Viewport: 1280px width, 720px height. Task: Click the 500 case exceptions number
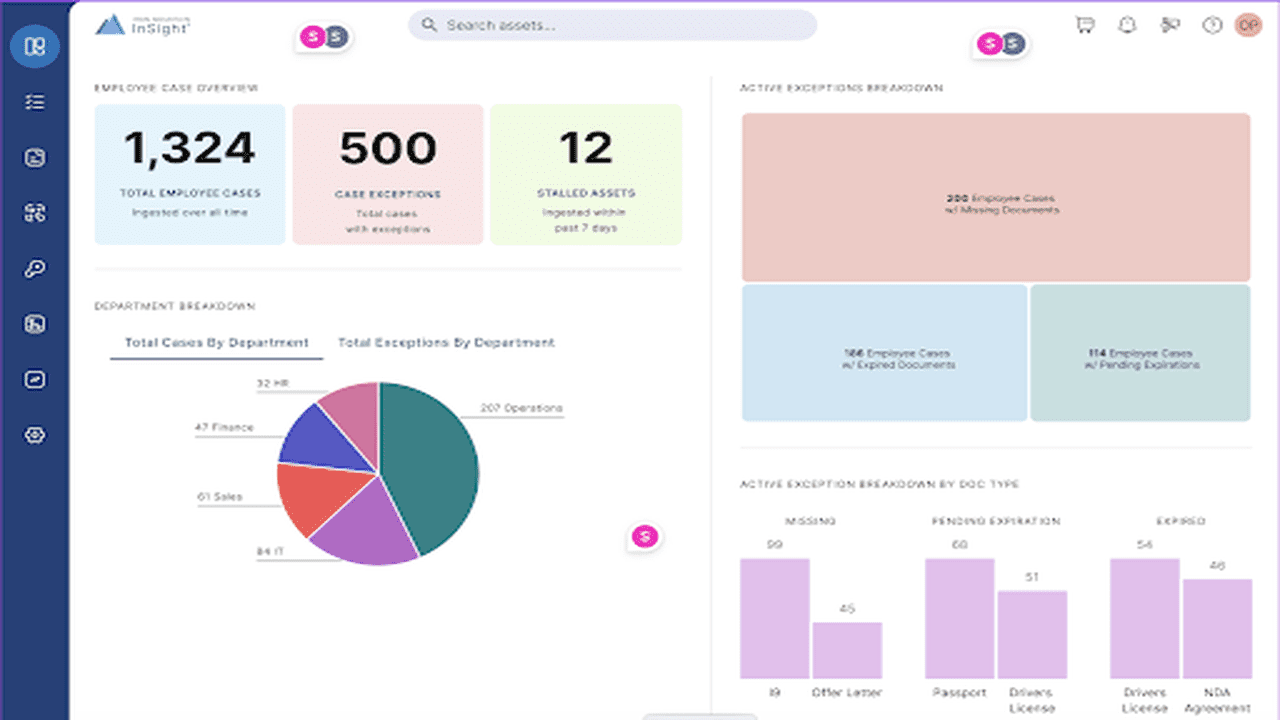point(388,149)
